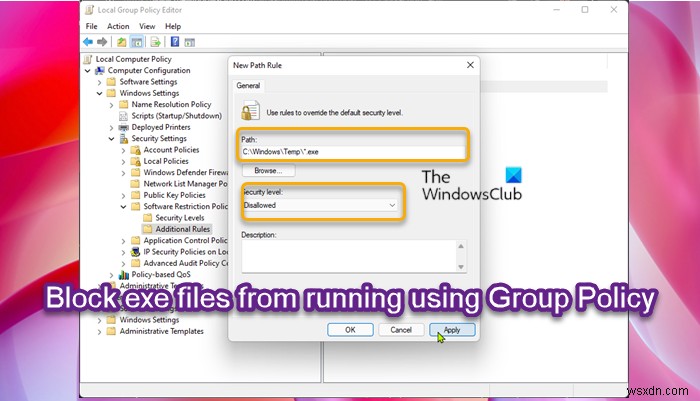This screenshot has height=401, width=700.
Task: Toggle the Show/Hide Console Tree icon
Action: (x=137, y=42)
